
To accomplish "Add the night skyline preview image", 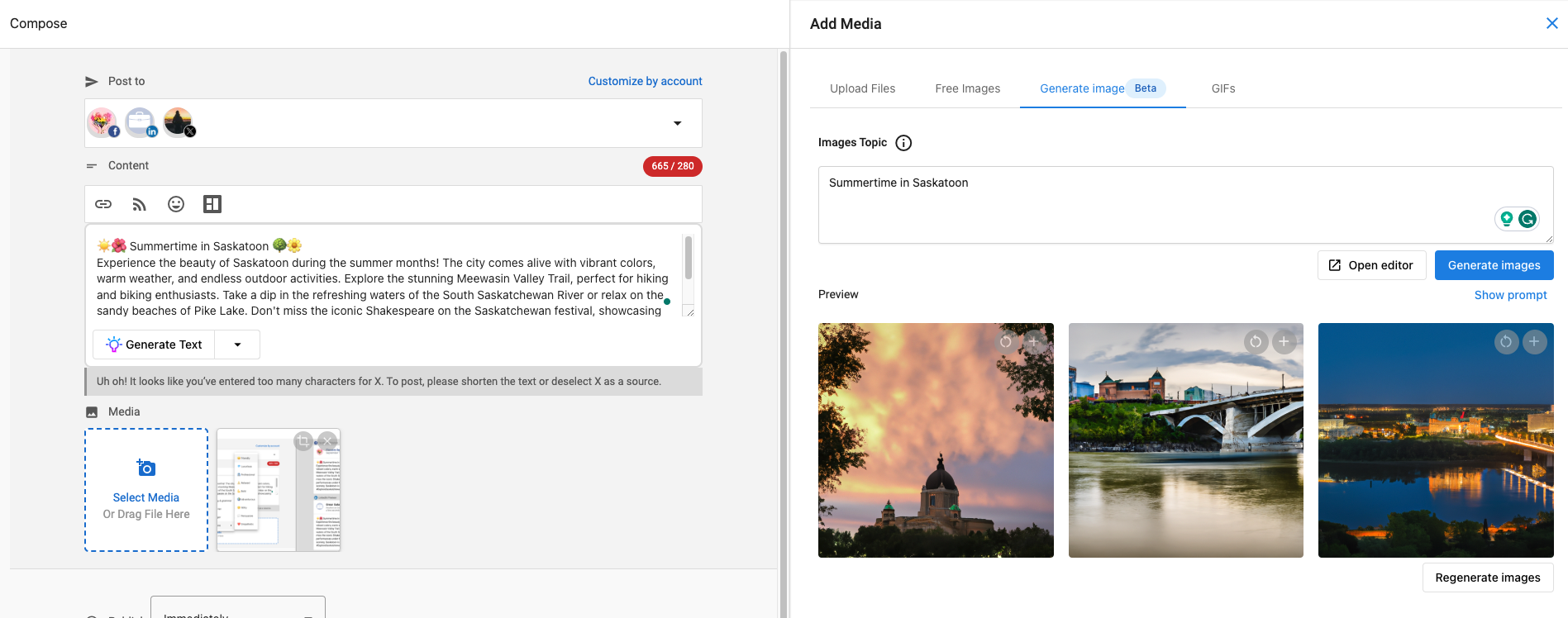I will 1534,342.
